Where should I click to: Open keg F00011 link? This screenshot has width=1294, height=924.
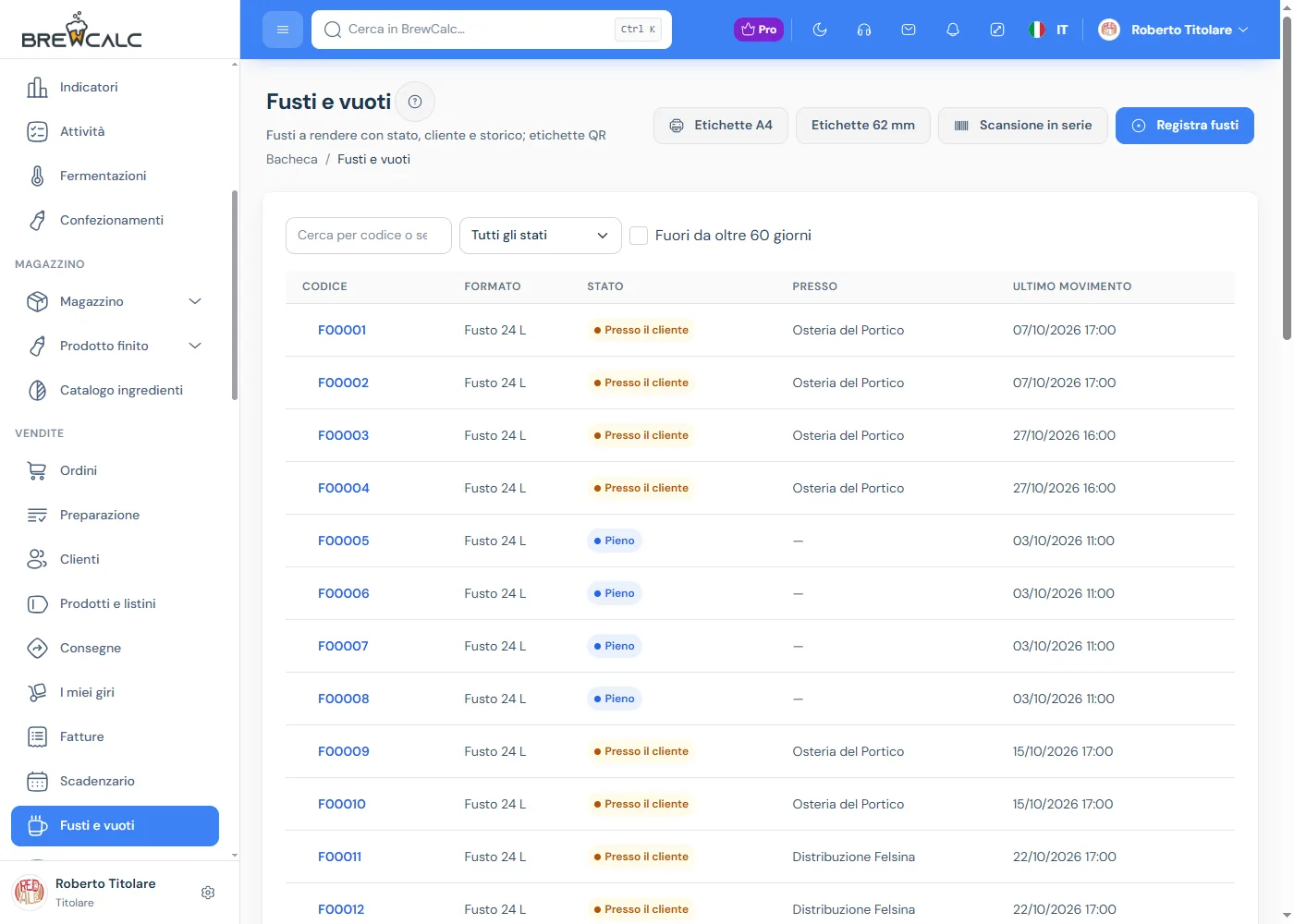[x=340, y=857]
